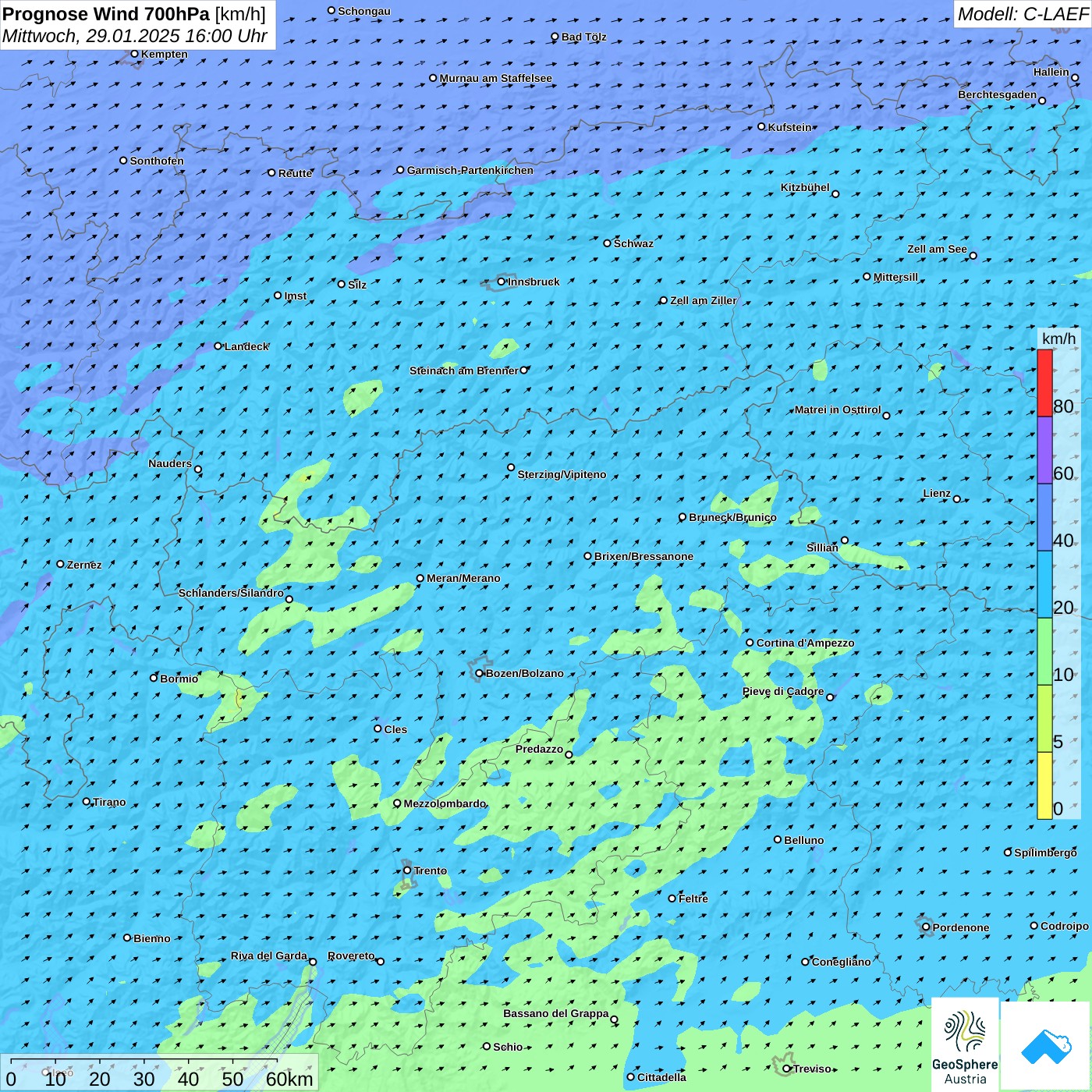Click the red segment of the km/h legend

(1044, 383)
